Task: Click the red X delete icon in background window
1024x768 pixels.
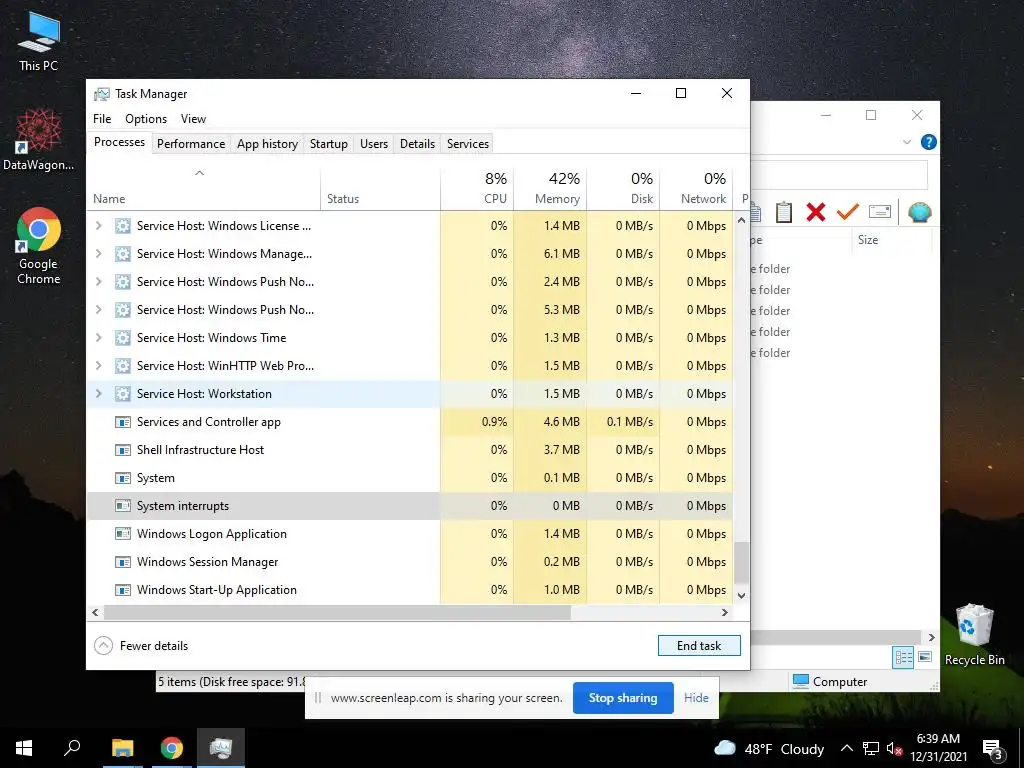Action: (x=816, y=212)
